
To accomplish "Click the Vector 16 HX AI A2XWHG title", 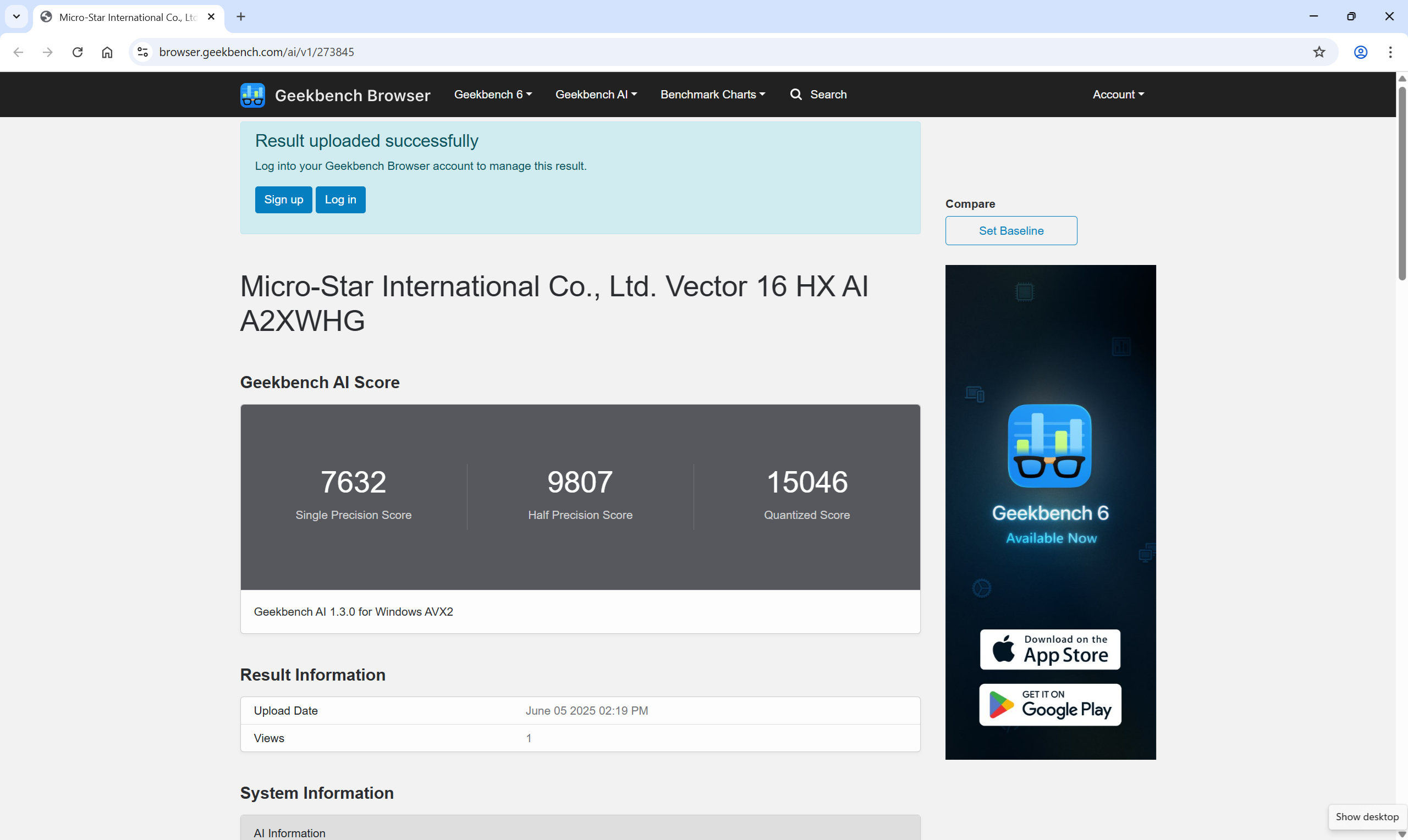I will coord(554,303).
